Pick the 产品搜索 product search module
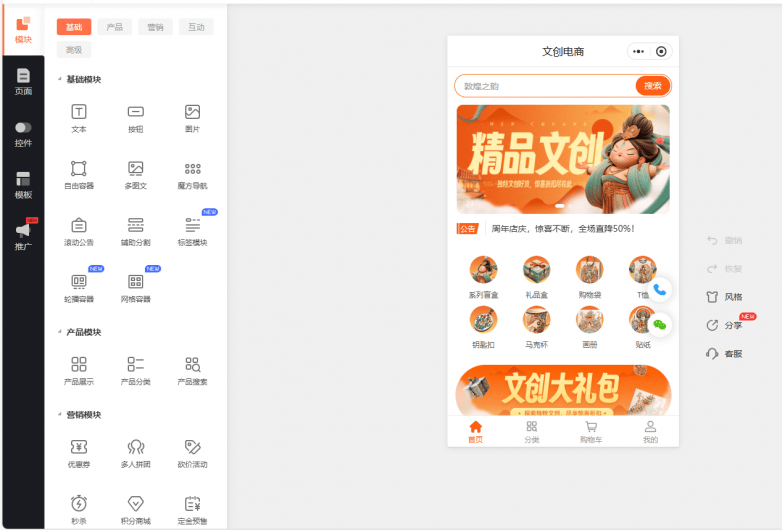The image size is (782, 530). [192, 369]
